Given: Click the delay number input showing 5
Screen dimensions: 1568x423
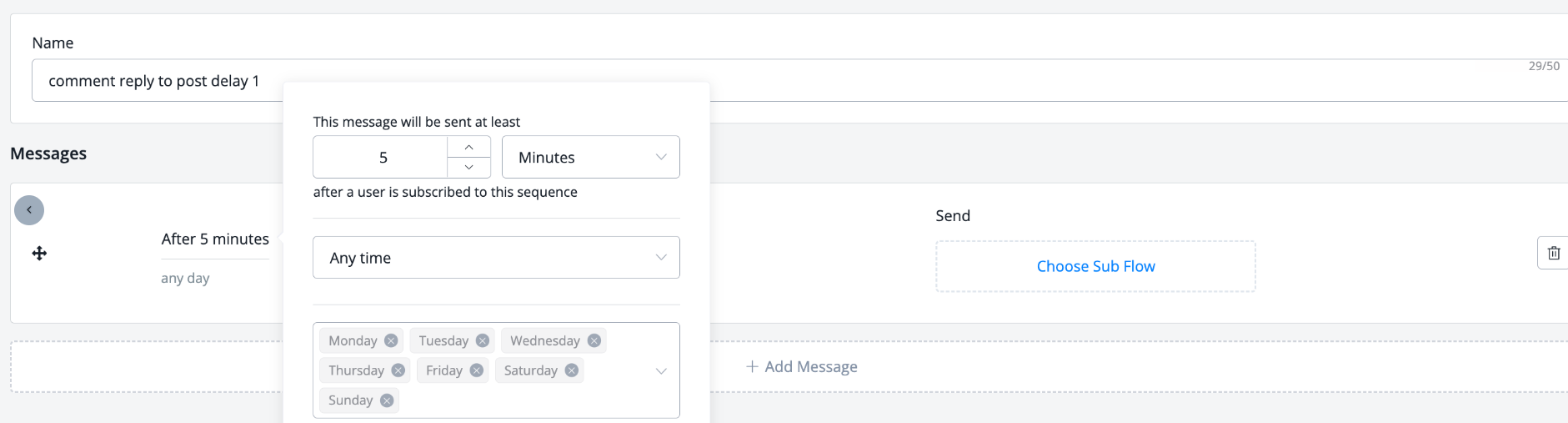Looking at the screenshot, I should pos(383,157).
